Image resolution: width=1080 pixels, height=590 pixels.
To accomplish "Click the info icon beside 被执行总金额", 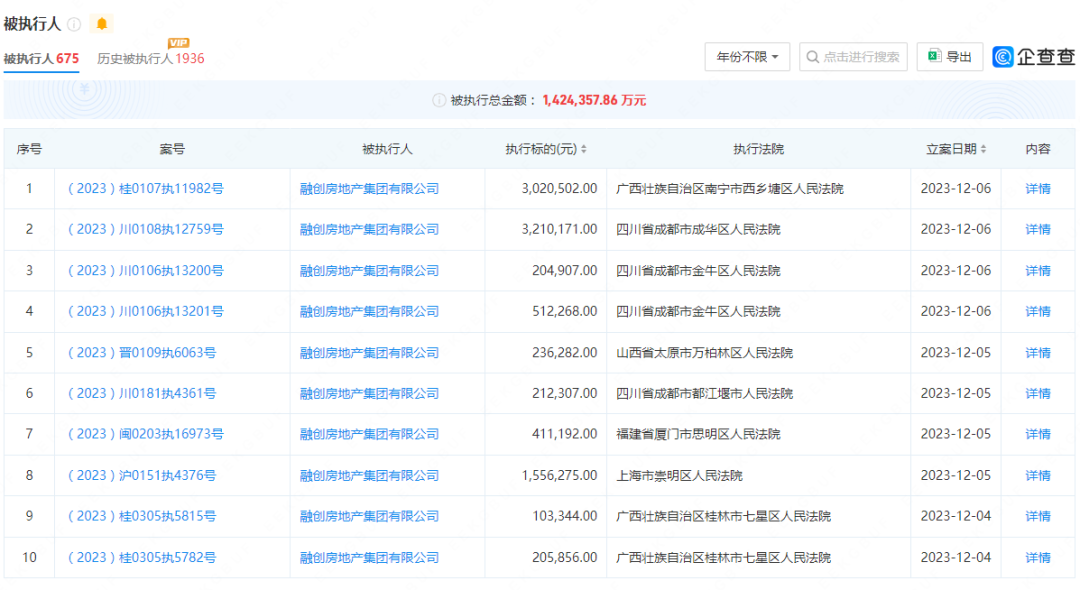I will (438, 100).
